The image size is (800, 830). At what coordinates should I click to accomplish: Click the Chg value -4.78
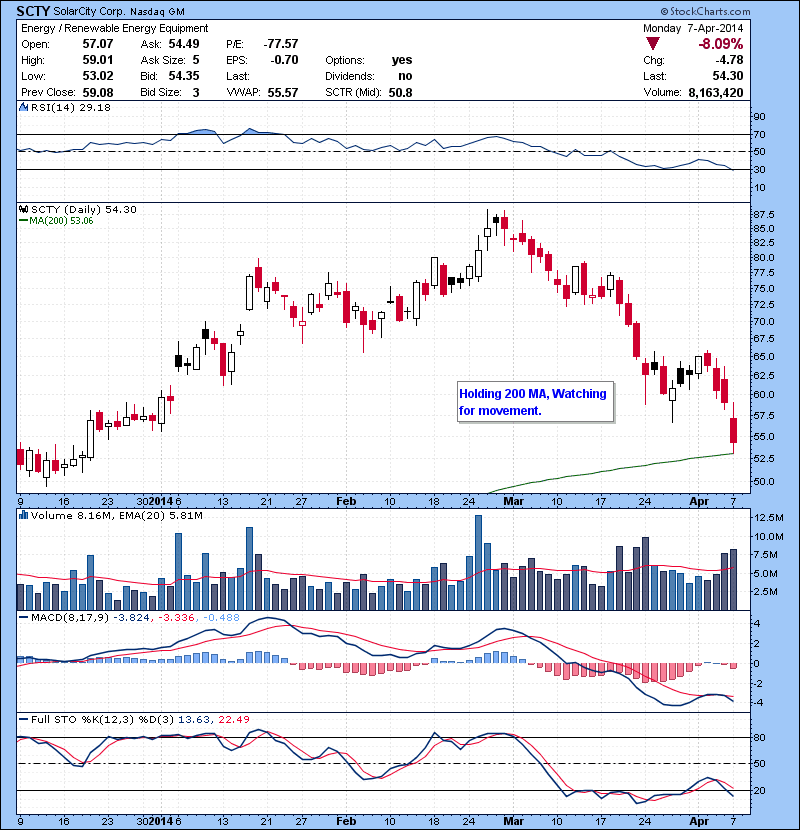(729, 60)
